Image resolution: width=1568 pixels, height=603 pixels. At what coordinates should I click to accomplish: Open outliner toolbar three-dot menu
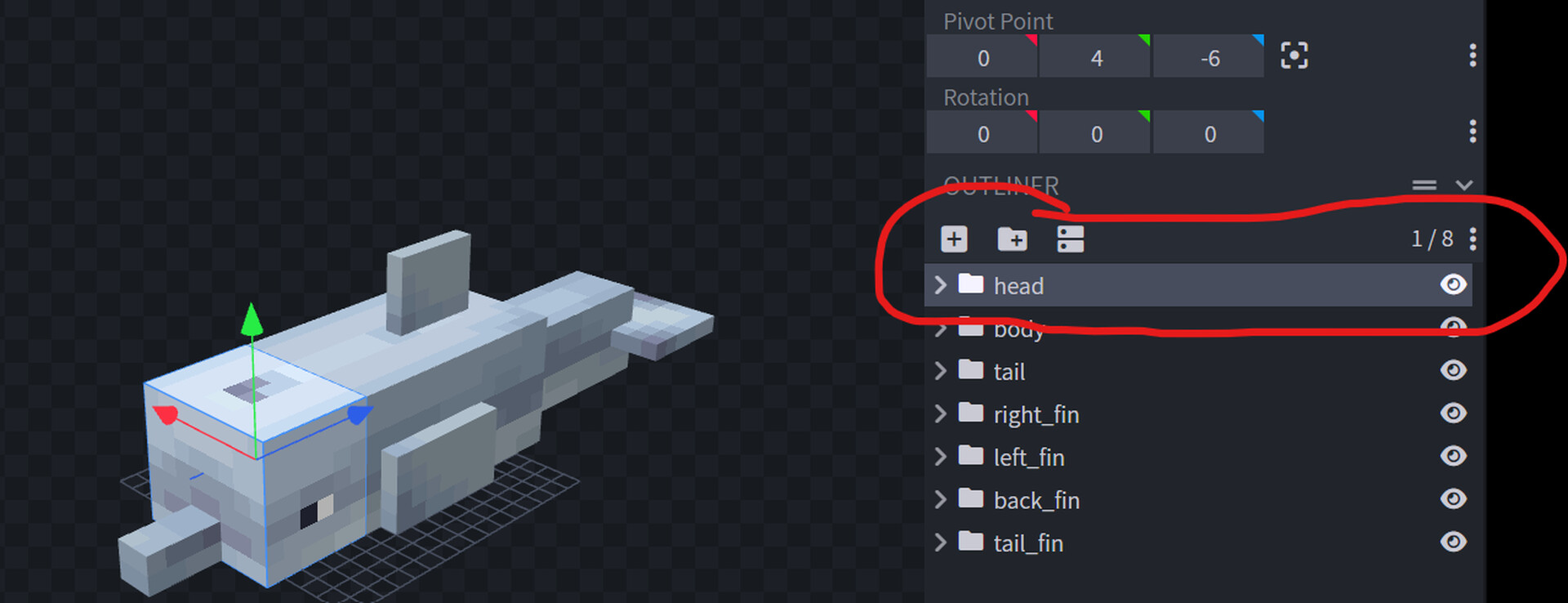[x=1472, y=239]
